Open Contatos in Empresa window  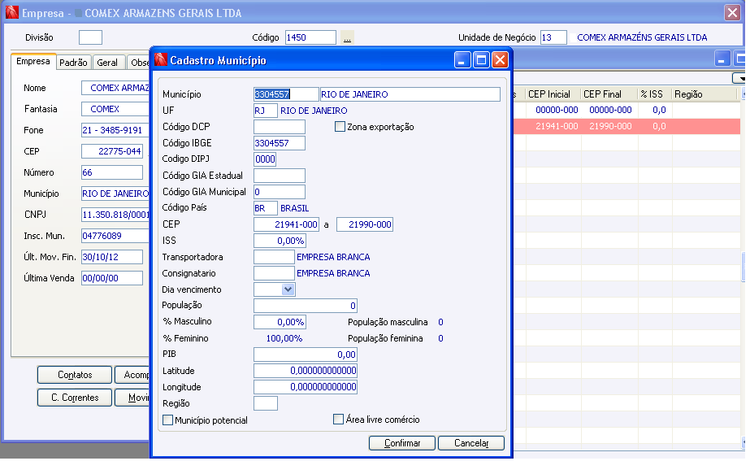(75, 375)
